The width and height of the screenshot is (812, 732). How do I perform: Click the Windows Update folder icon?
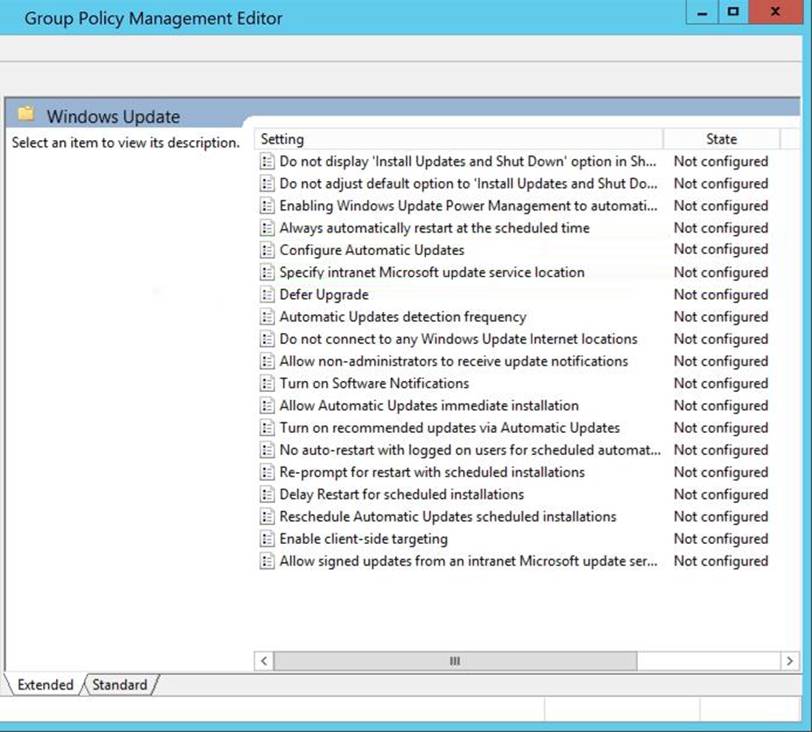(x=26, y=115)
